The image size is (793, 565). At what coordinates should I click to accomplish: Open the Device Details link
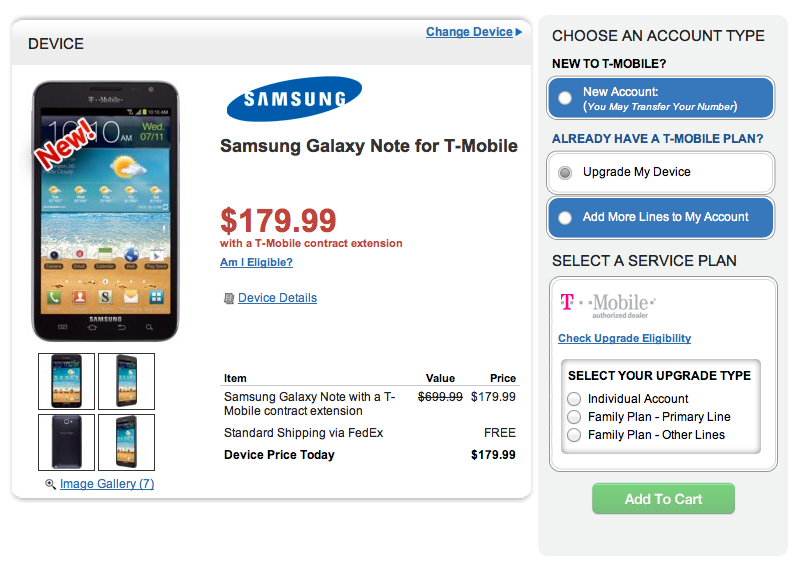click(x=277, y=298)
